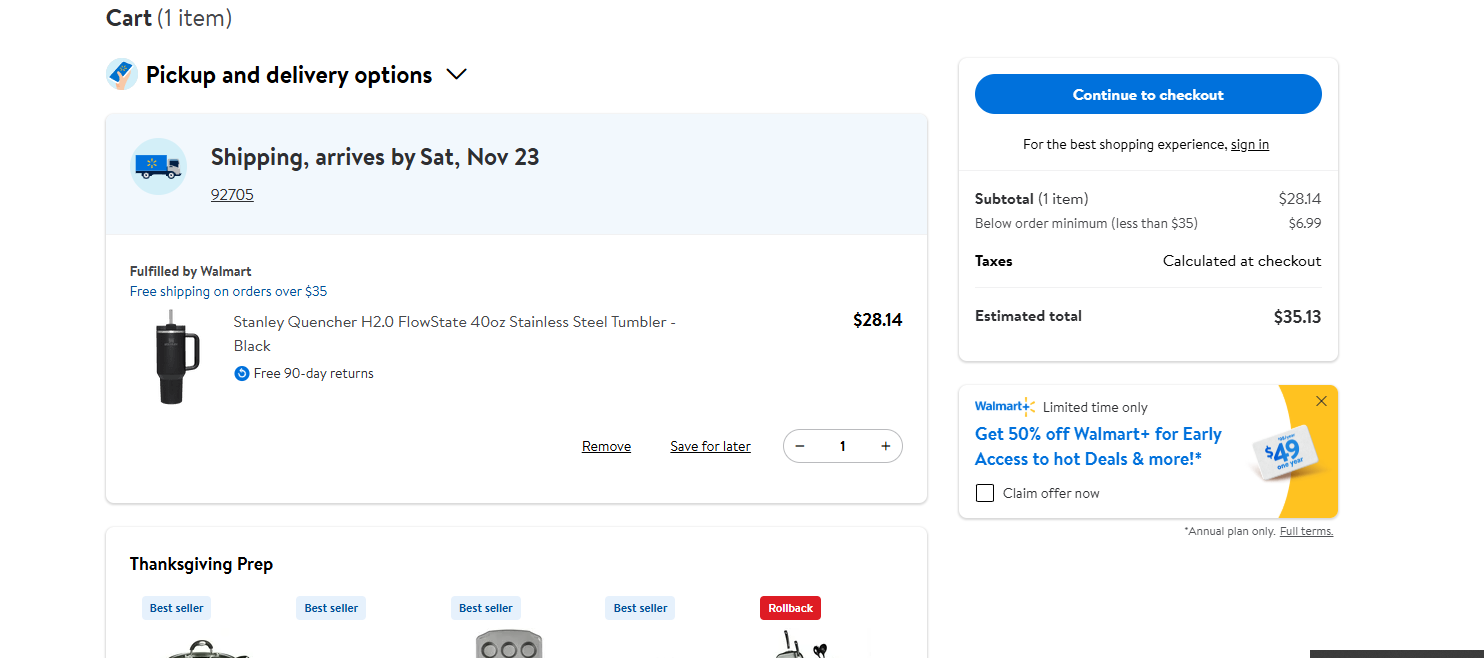The width and height of the screenshot is (1484, 658).
Task: Open the Stanley Quencher tumbler thumbnail
Action: coord(178,358)
